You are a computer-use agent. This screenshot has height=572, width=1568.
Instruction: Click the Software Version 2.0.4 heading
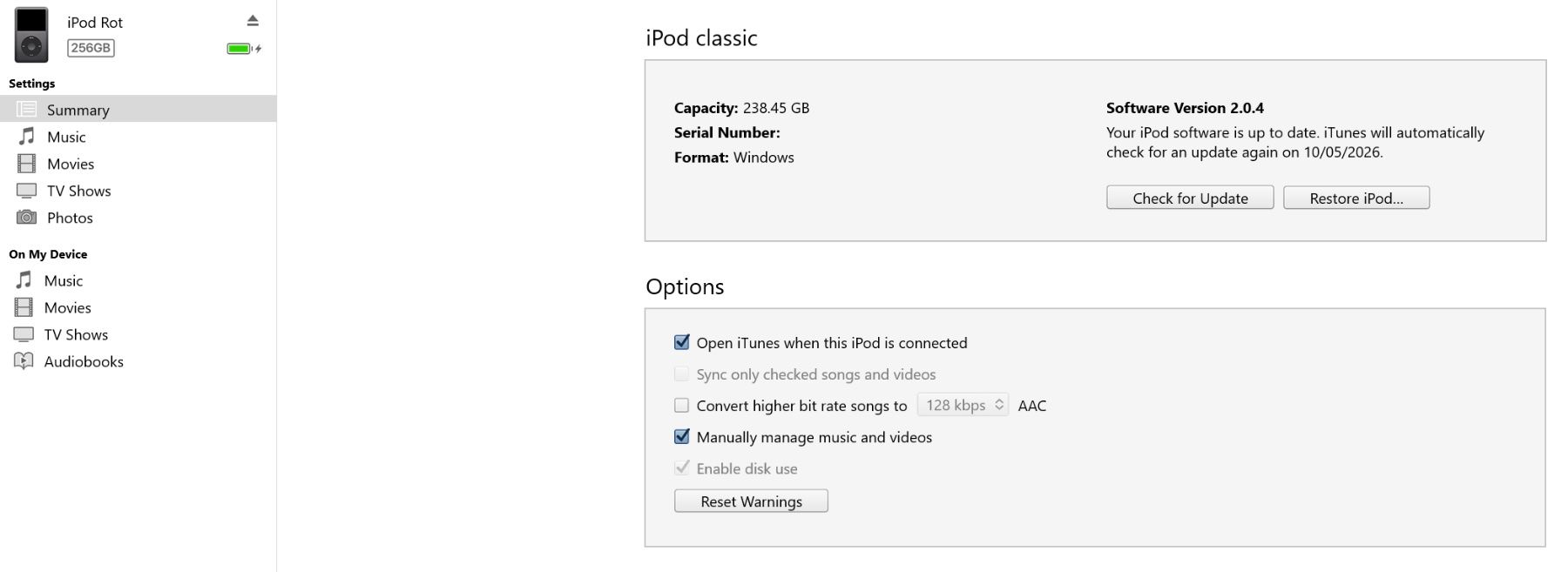(x=1185, y=108)
